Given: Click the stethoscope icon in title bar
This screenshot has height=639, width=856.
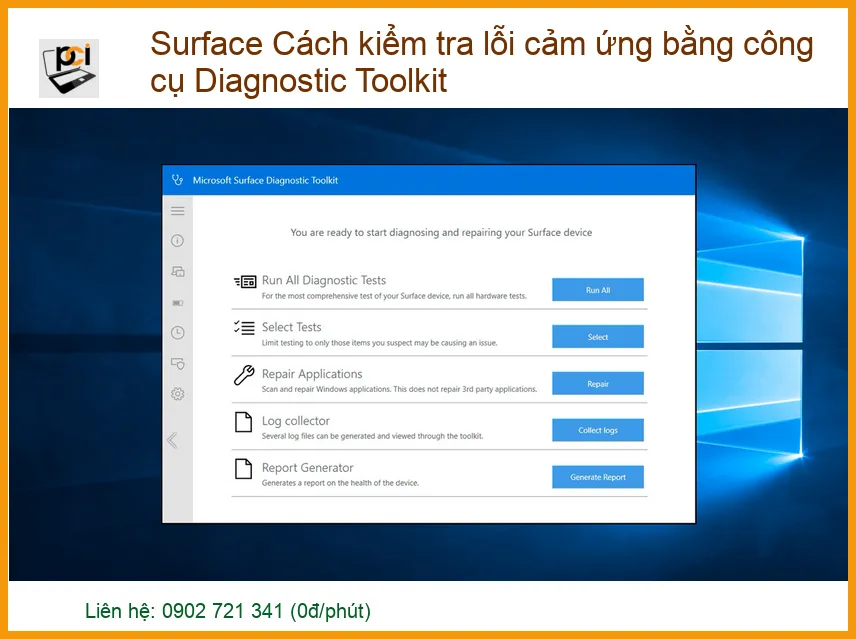Looking at the screenshot, I should (x=177, y=180).
